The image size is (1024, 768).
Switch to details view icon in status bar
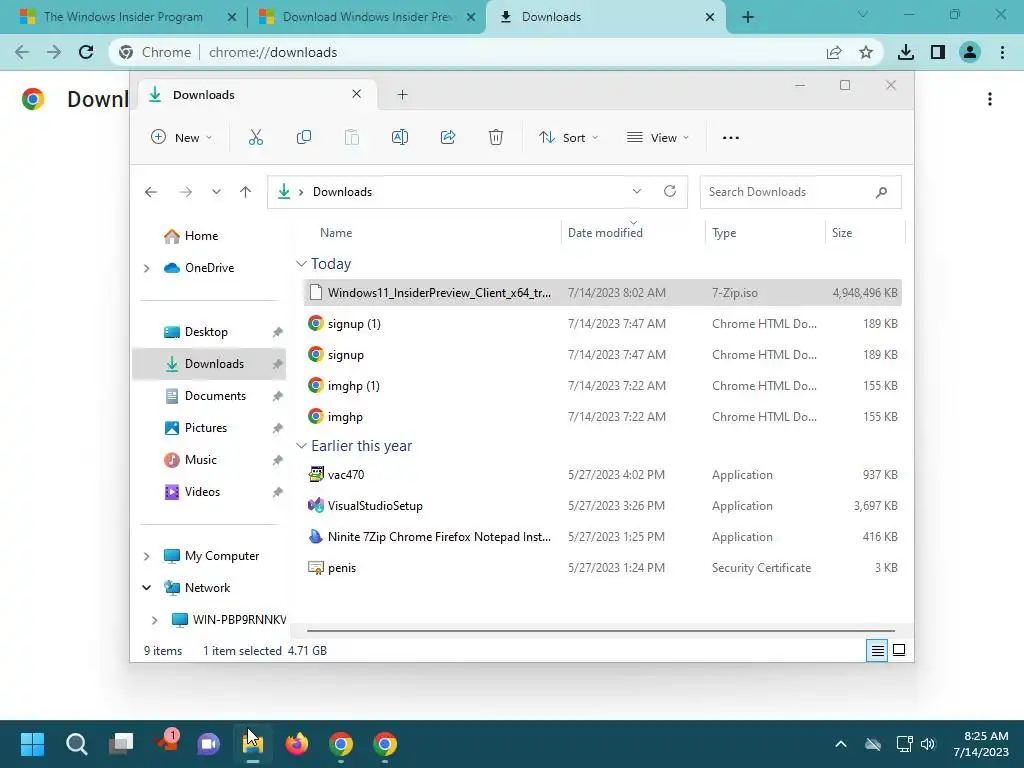(x=877, y=650)
